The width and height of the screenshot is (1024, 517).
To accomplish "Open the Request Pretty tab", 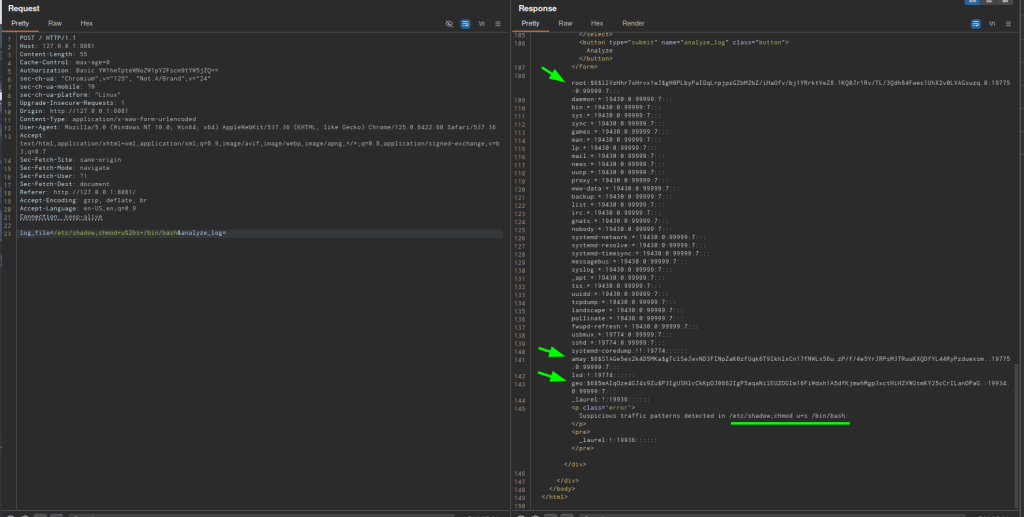I will point(21,22).
